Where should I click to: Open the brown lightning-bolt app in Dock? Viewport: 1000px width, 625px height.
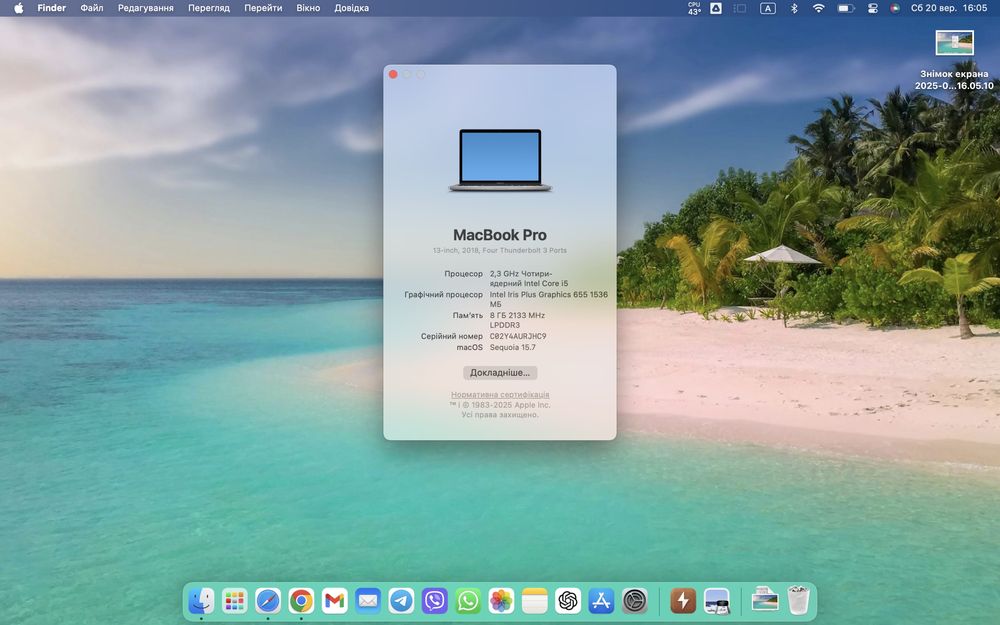(683, 601)
